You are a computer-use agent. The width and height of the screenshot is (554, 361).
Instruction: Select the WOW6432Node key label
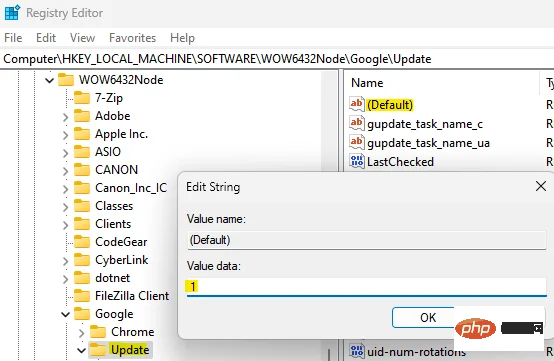pyautogui.click(x=121, y=79)
